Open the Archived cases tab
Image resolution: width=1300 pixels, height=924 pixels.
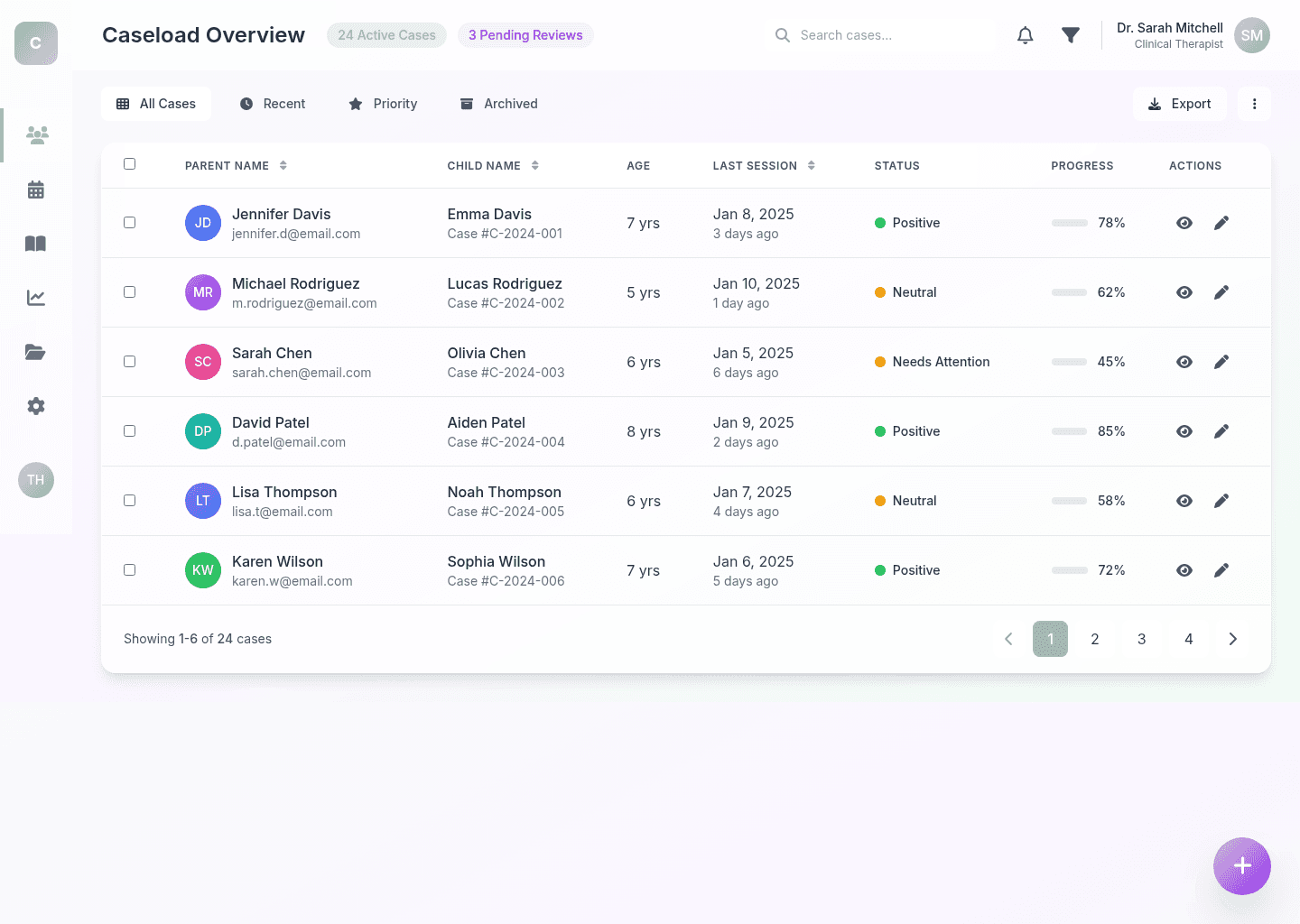(x=498, y=103)
